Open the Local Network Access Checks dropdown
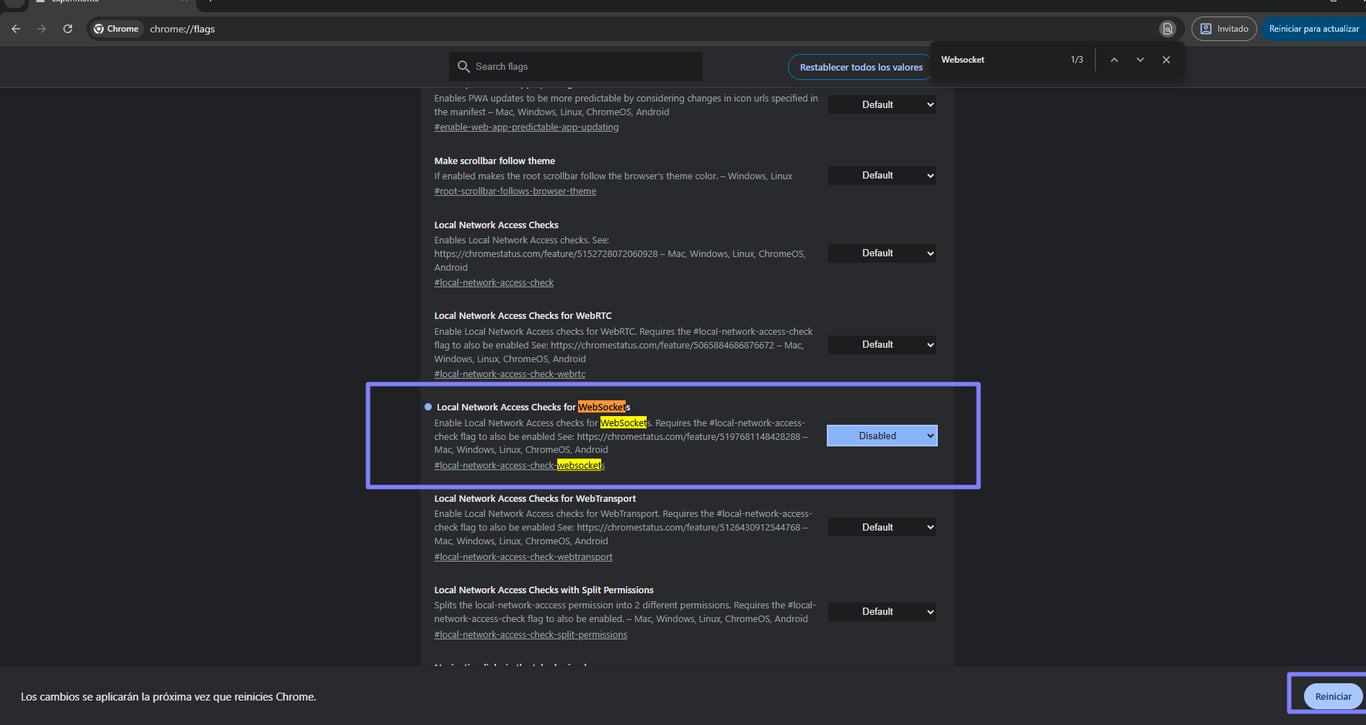The height and width of the screenshot is (725, 1366). pos(882,253)
